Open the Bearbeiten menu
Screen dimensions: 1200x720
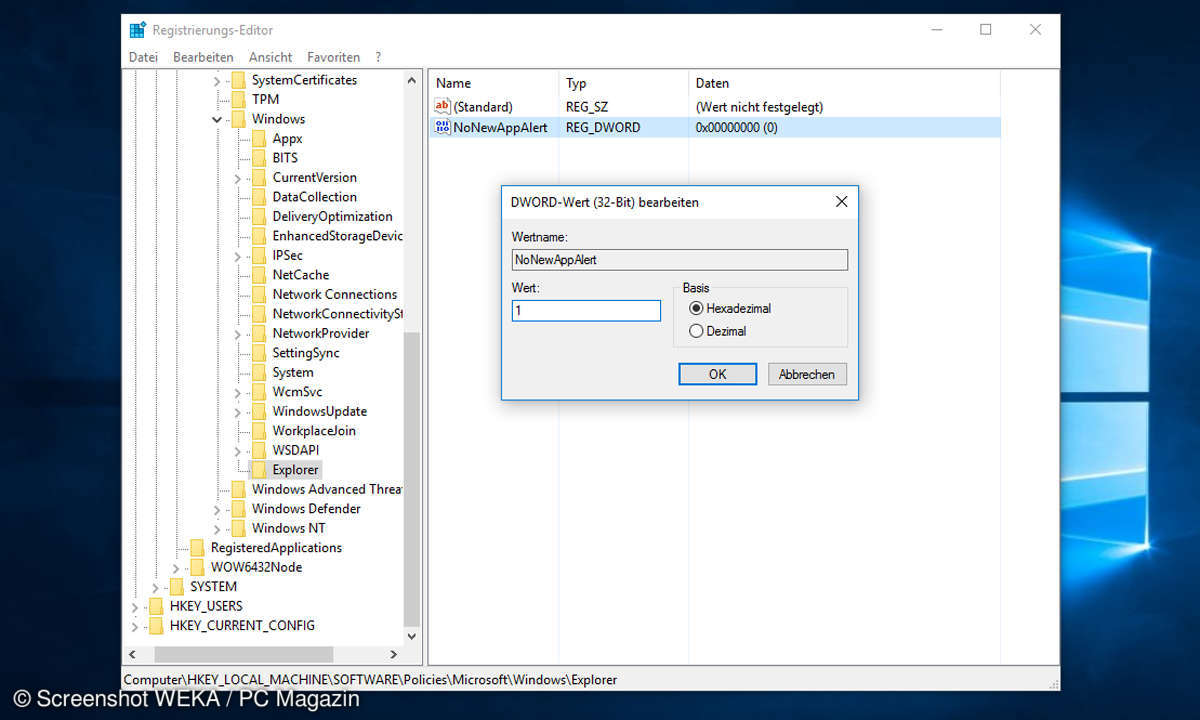[203, 57]
